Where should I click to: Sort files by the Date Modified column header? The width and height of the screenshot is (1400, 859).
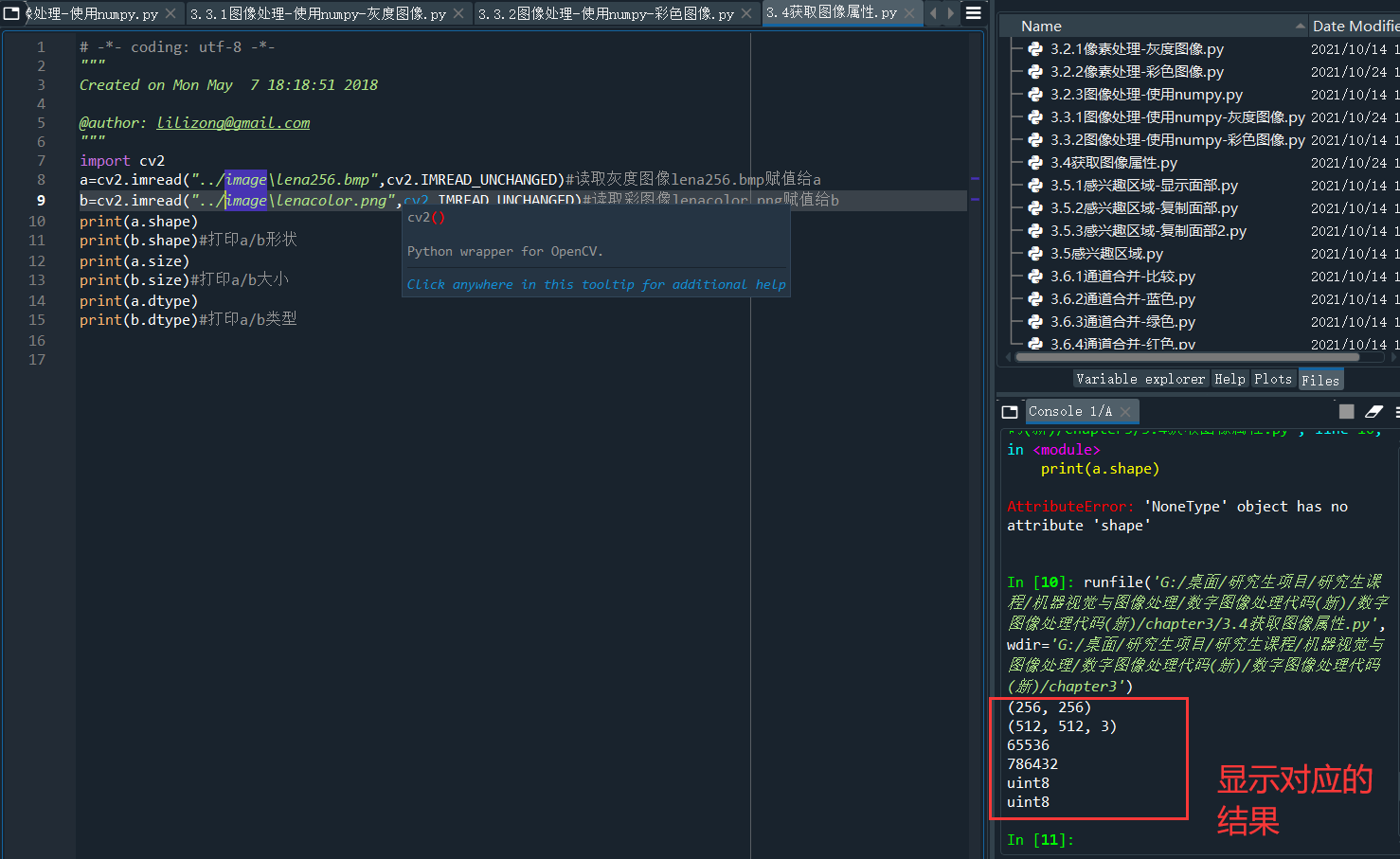point(1353,26)
